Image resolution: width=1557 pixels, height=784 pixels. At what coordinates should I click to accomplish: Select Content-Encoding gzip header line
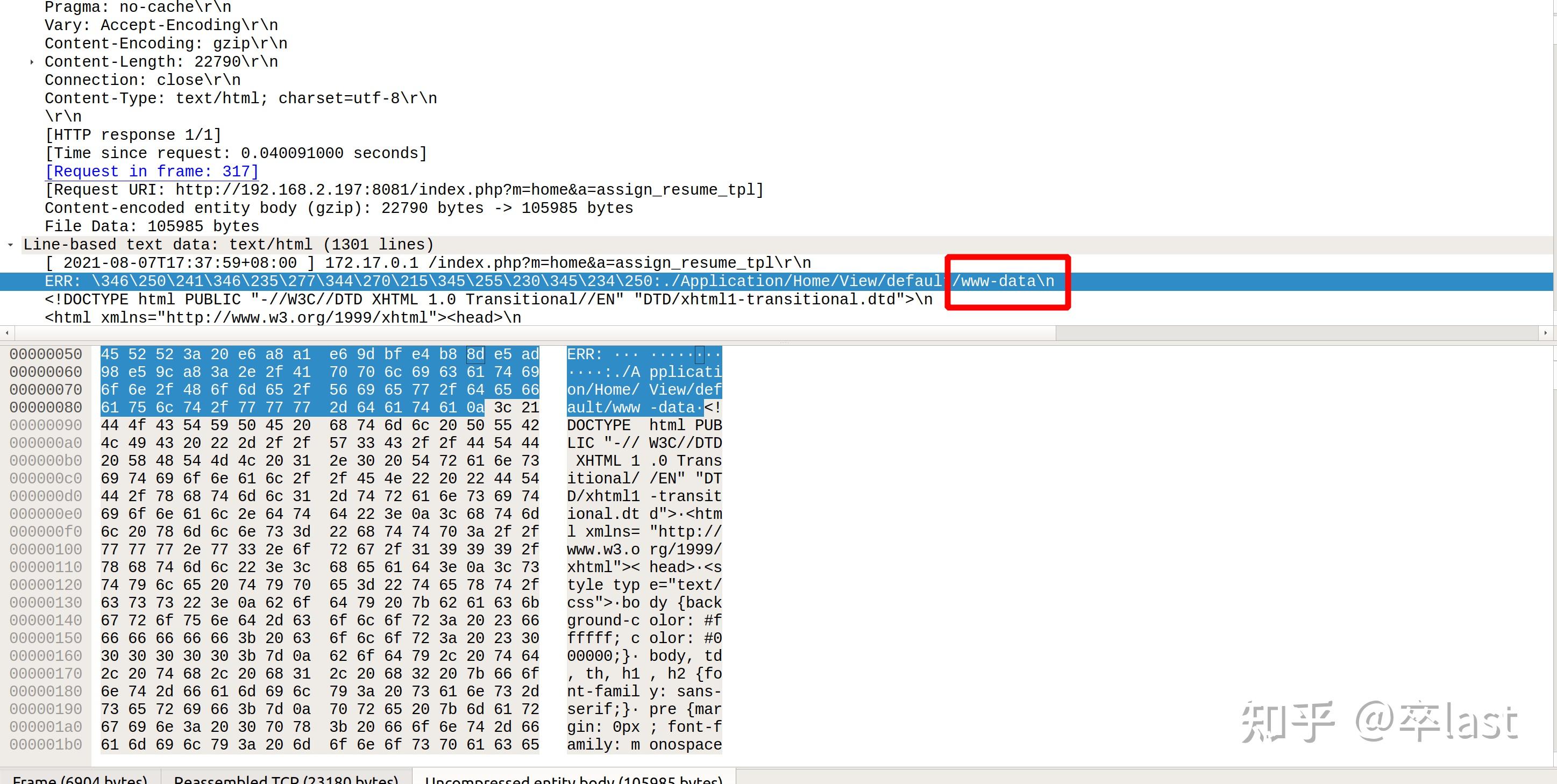click(166, 44)
